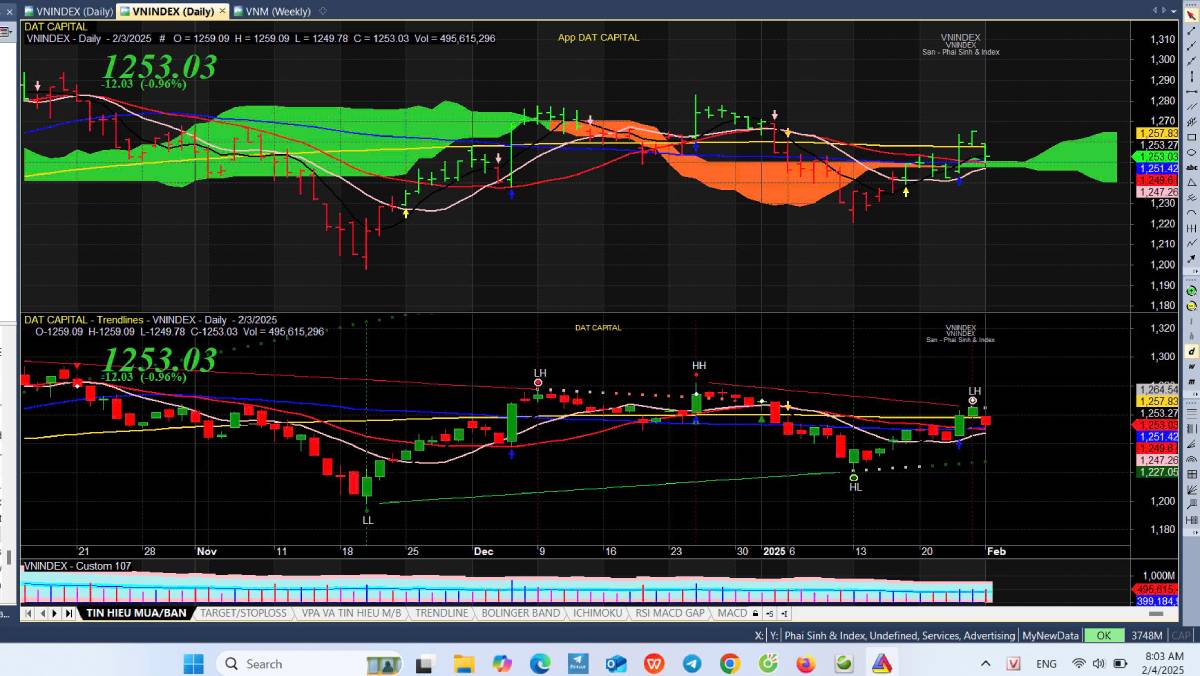Click the green OK status button
Image resolution: width=1200 pixels, height=676 pixels.
coord(1103,636)
